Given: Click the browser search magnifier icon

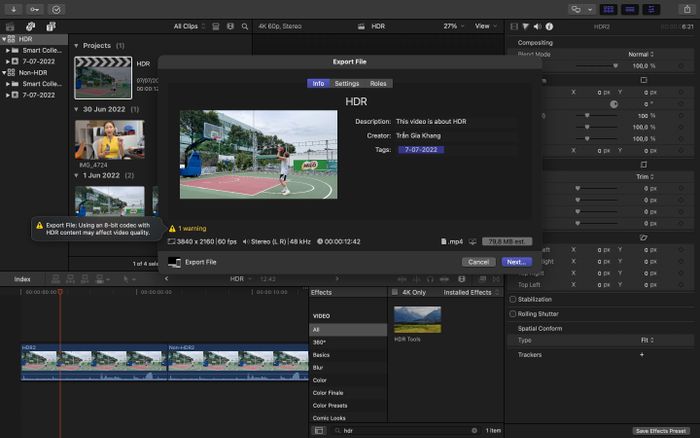Looking at the screenshot, I should [245, 26].
